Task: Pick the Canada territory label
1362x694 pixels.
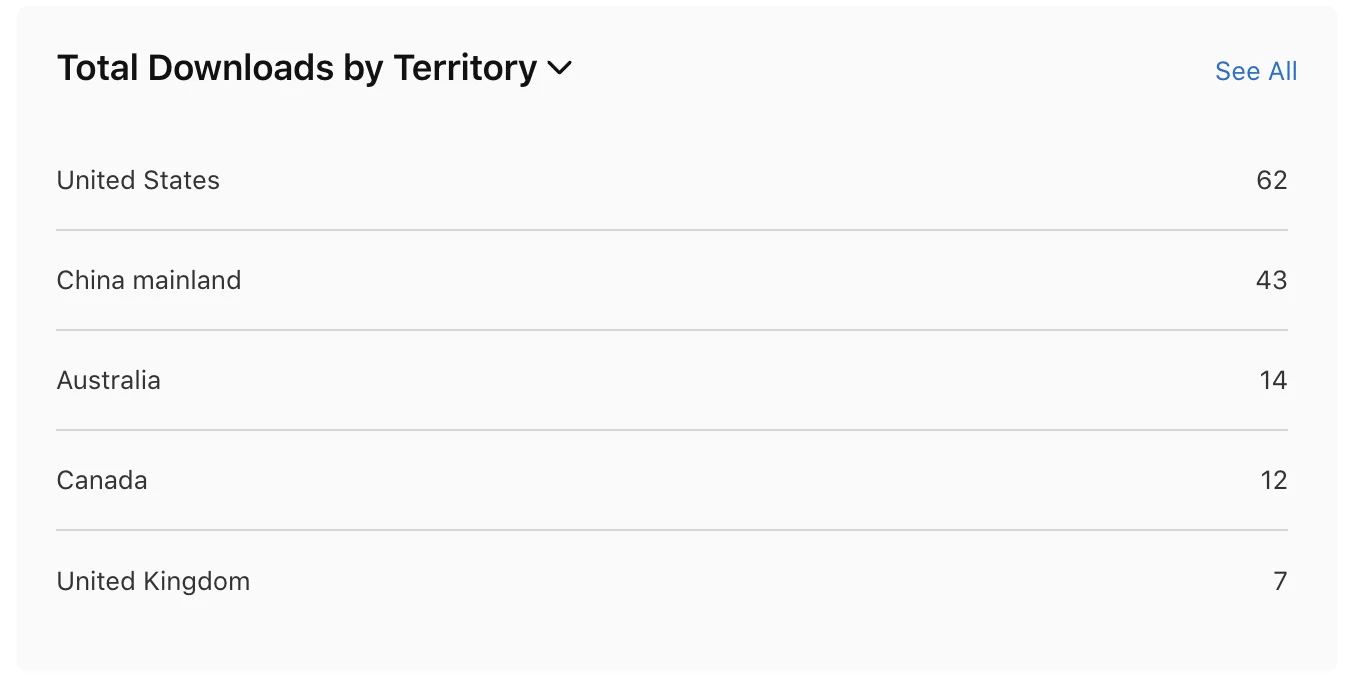Action: [x=102, y=480]
